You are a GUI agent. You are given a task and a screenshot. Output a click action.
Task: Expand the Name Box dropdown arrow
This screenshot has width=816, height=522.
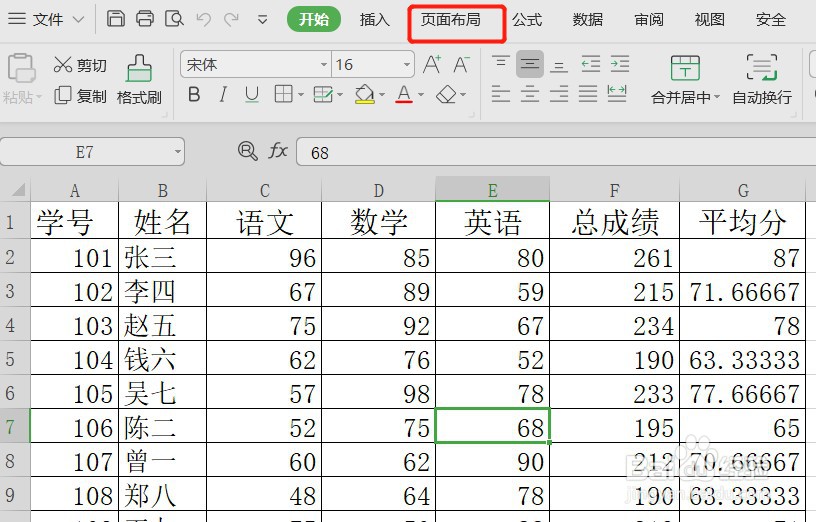pyautogui.click(x=177, y=152)
